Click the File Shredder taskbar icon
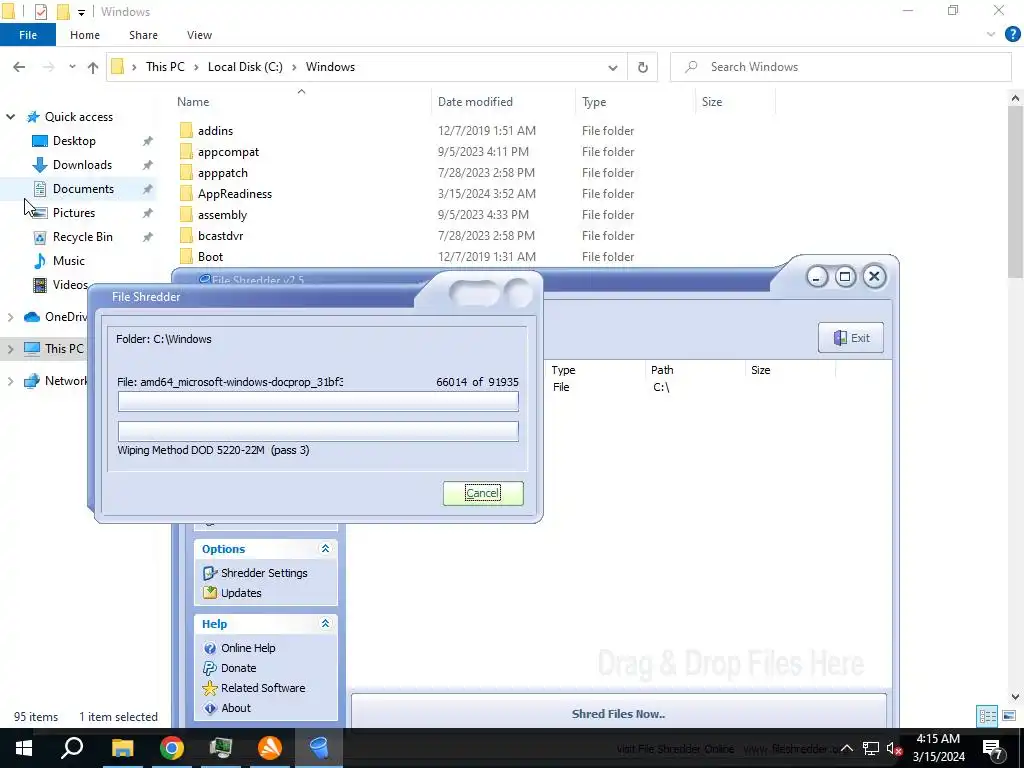This screenshot has width=1024, height=768. 319,748
